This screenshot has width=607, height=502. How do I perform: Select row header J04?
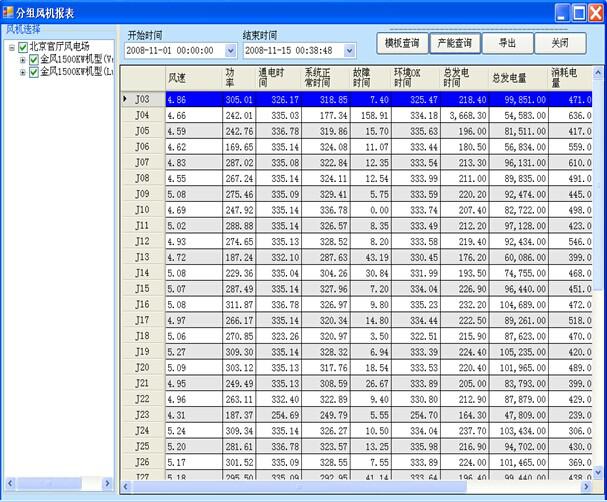(x=143, y=115)
